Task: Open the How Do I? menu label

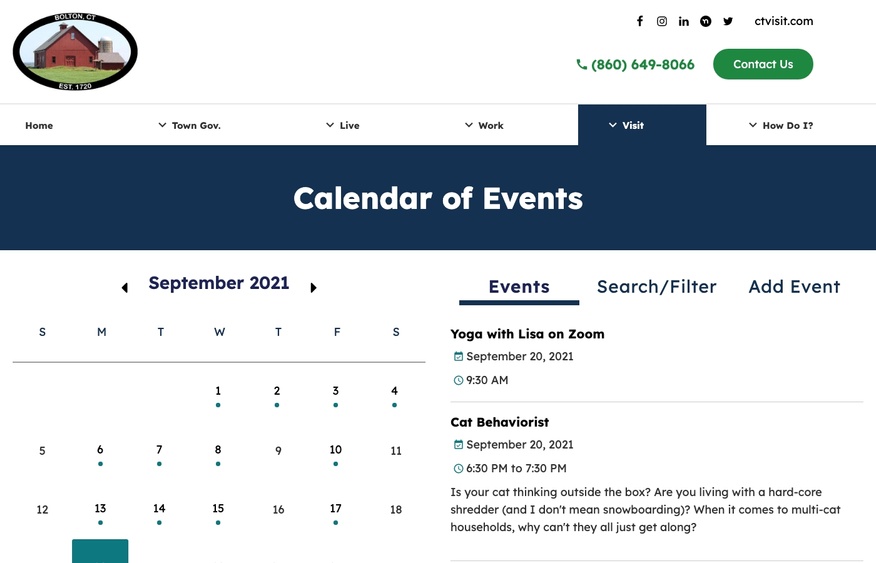Action: tap(788, 126)
